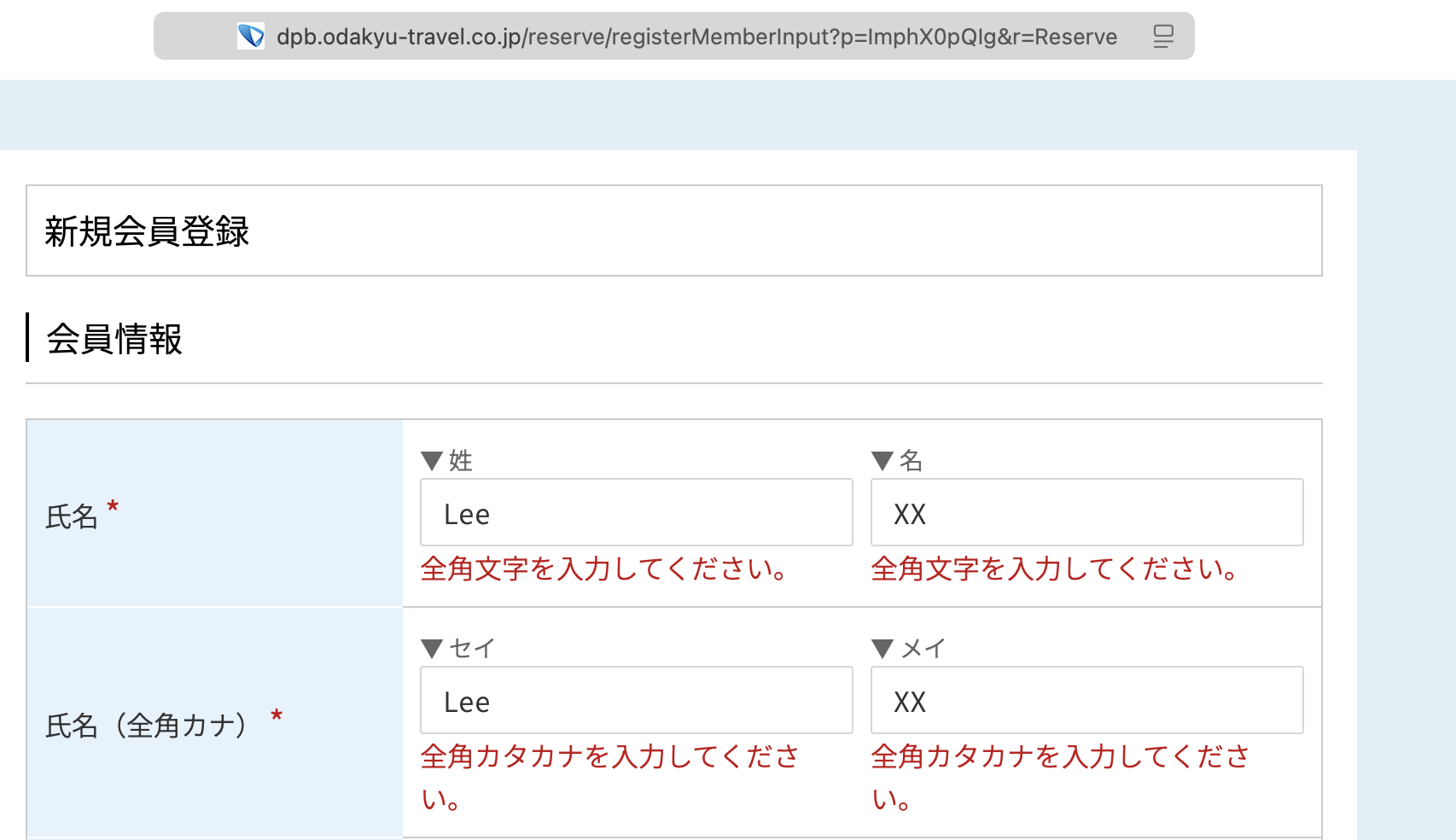Click the 全角カタカナ error message under セイ
Image resolution: width=1456 pixels, height=840 pixels.
(x=609, y=757)
